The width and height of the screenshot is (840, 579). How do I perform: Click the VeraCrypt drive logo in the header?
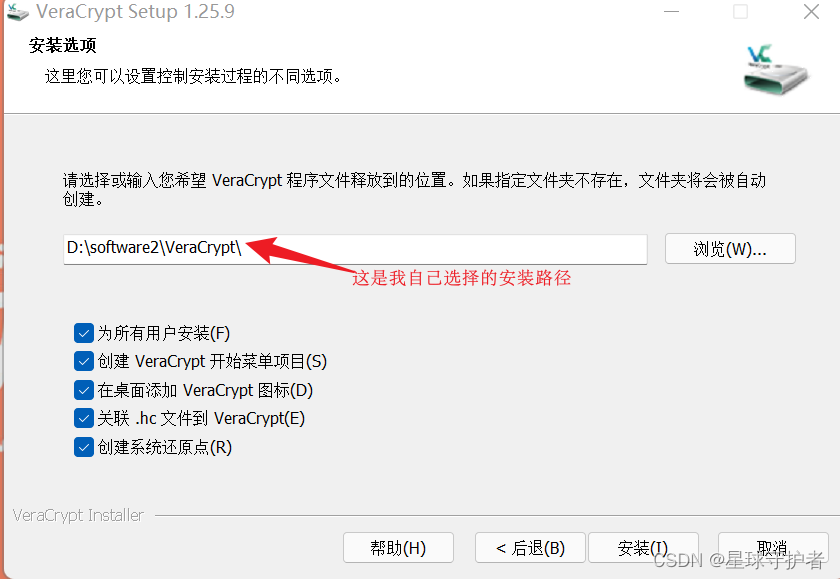pyautogui.click(x=776, y=70)
